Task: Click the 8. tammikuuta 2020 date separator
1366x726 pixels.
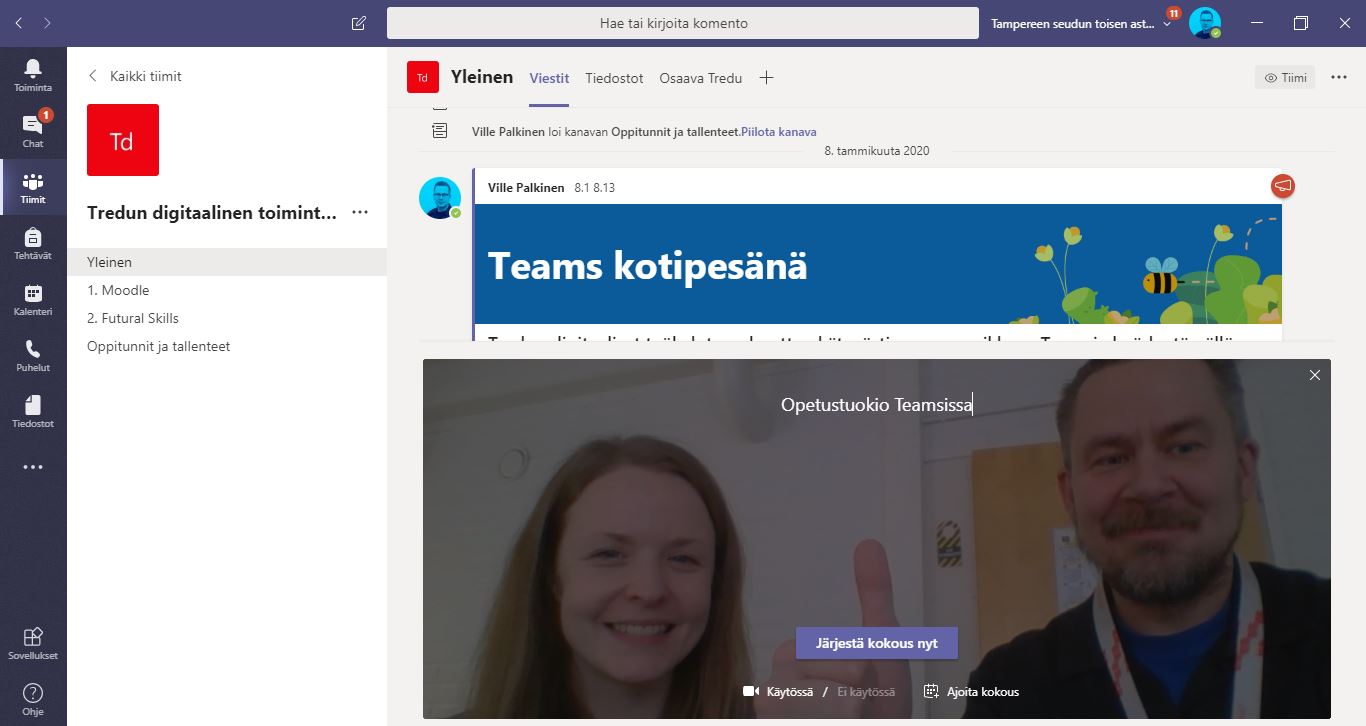Action: pos(877,151)
